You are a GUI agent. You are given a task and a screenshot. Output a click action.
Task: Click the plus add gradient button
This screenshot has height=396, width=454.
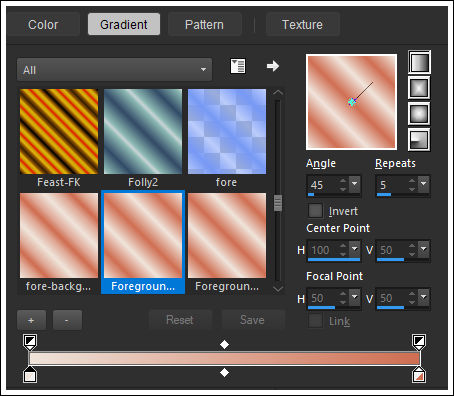pos(31,320)
